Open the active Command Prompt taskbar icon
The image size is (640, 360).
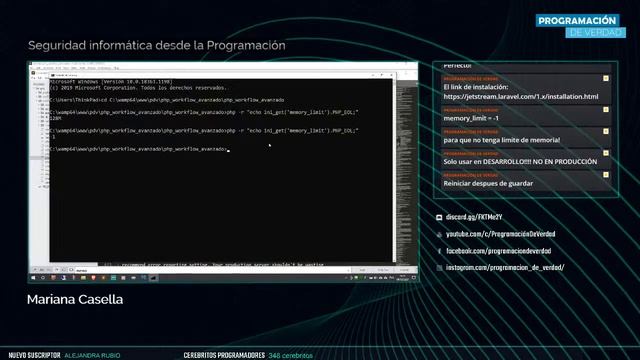click(x=153, y=278)
